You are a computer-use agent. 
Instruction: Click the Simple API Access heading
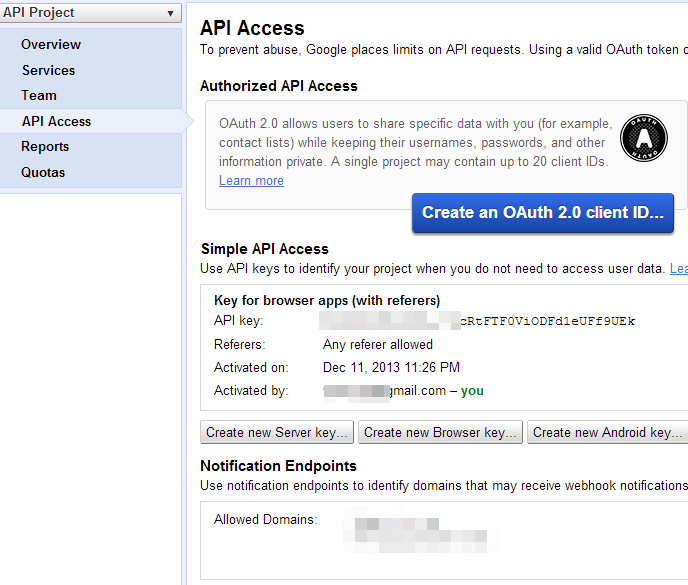265,249
